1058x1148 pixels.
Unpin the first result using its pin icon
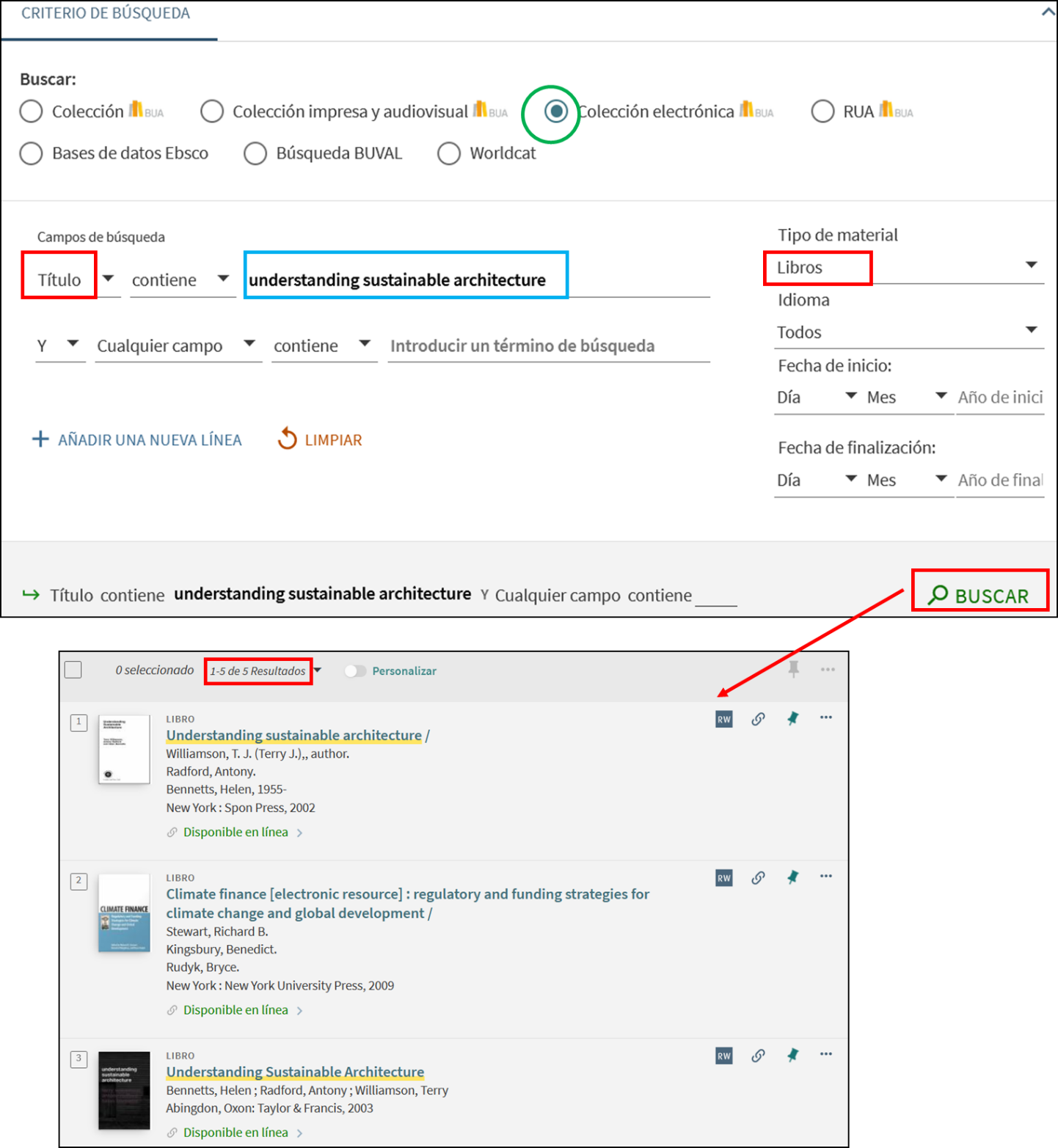[792, 719]
